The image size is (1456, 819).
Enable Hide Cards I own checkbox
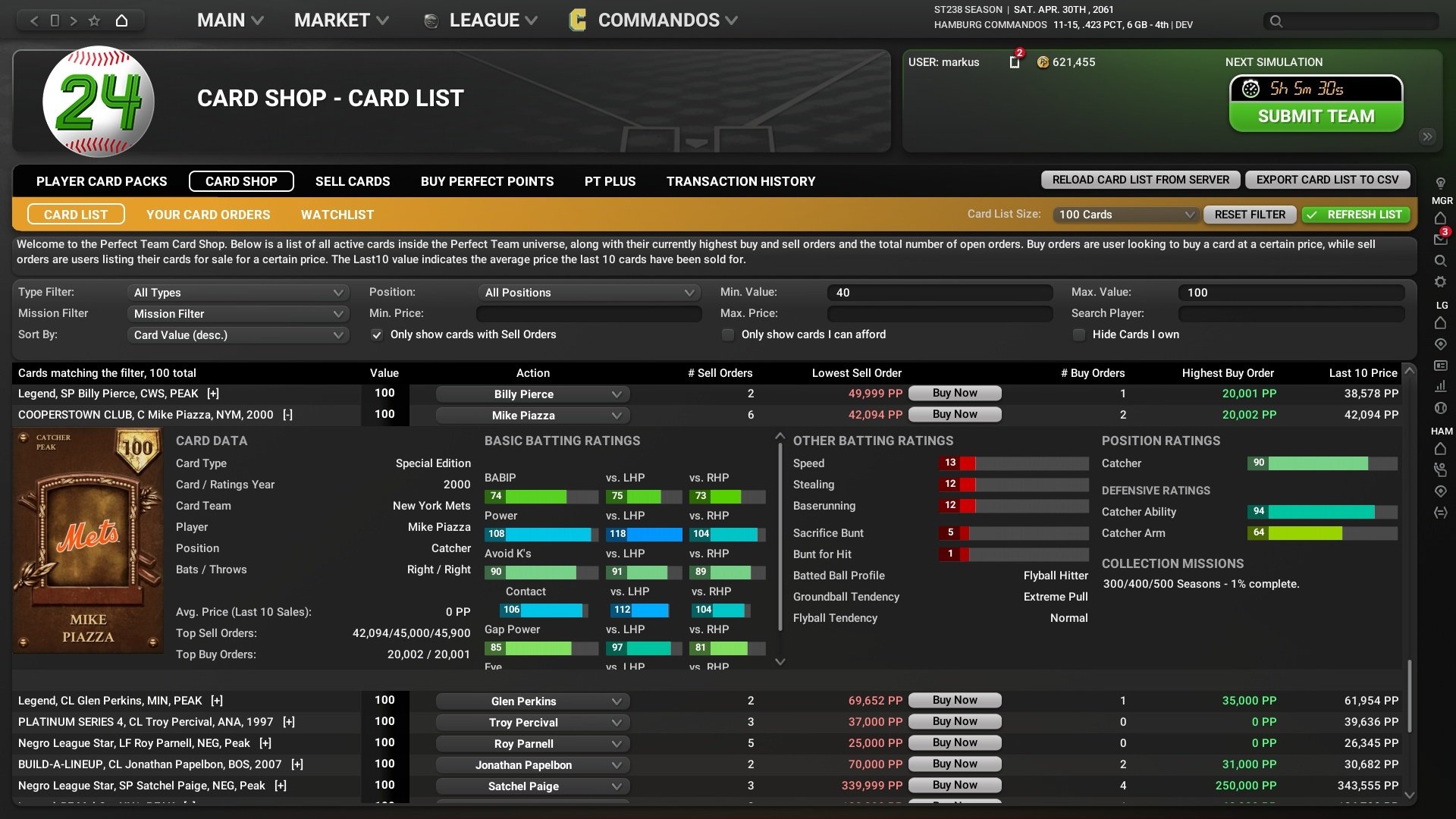pos(1079,334)
